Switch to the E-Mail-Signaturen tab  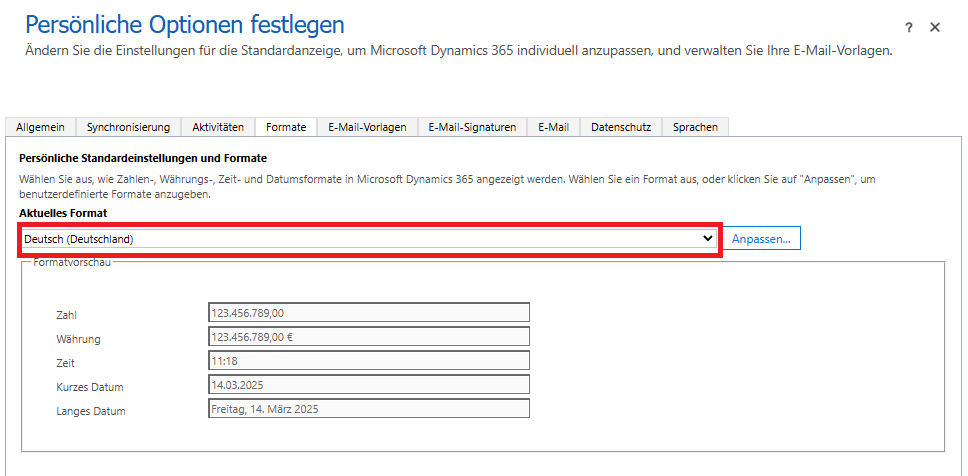point(472,127)
